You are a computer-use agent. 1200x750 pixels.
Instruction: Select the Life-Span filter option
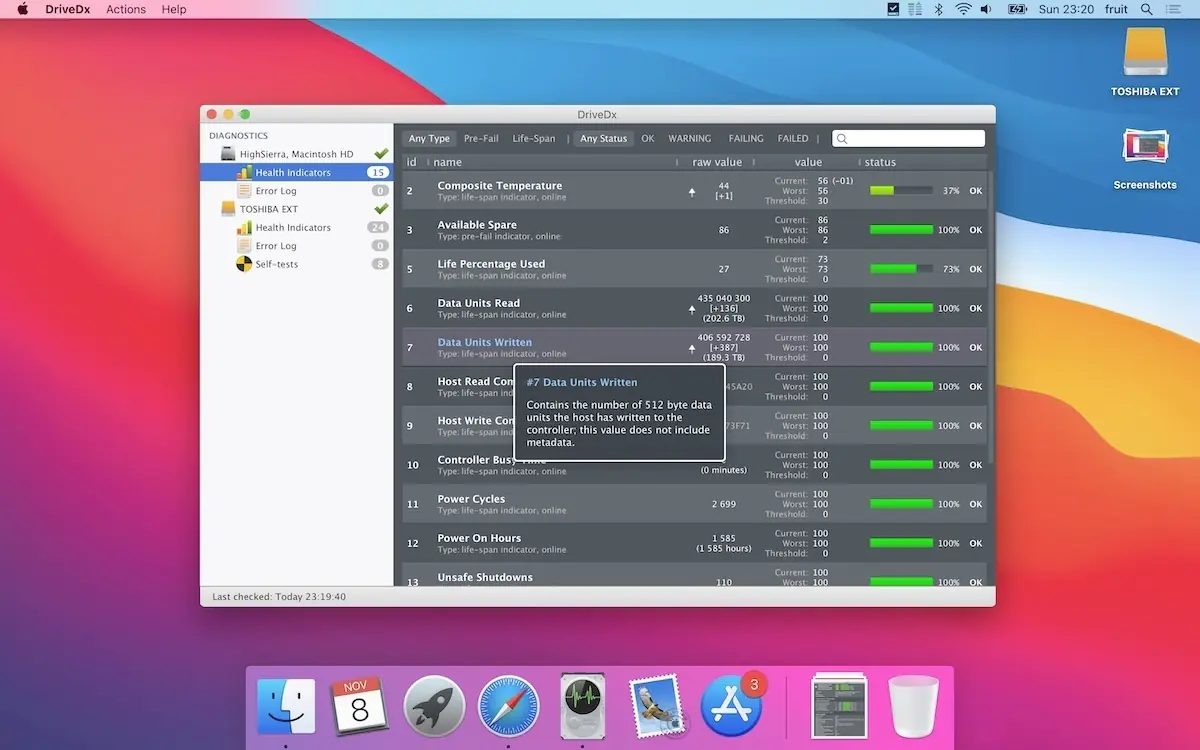pyautogui.click(x=535, y=138)
